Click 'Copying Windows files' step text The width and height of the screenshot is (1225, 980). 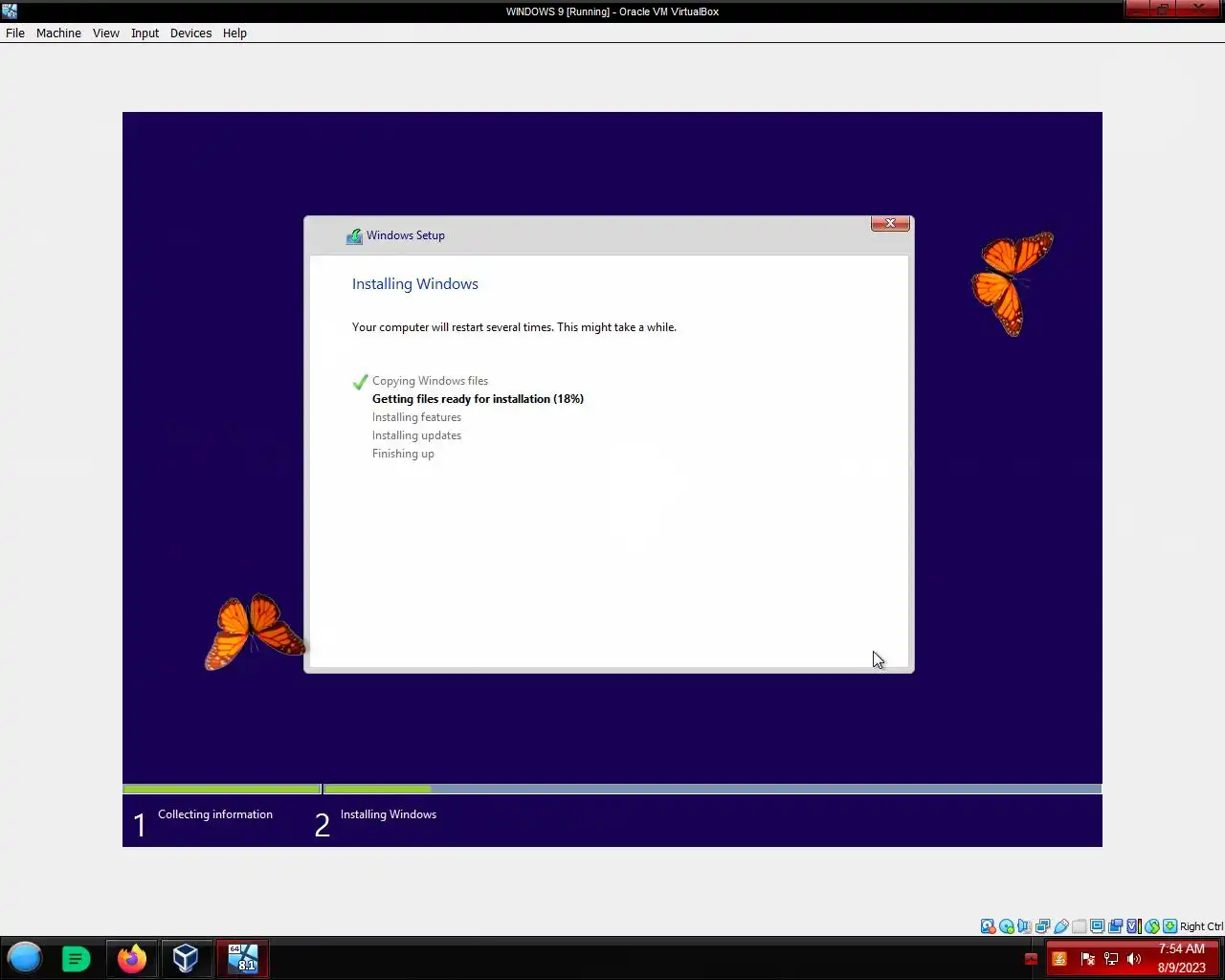click(430, 381)
